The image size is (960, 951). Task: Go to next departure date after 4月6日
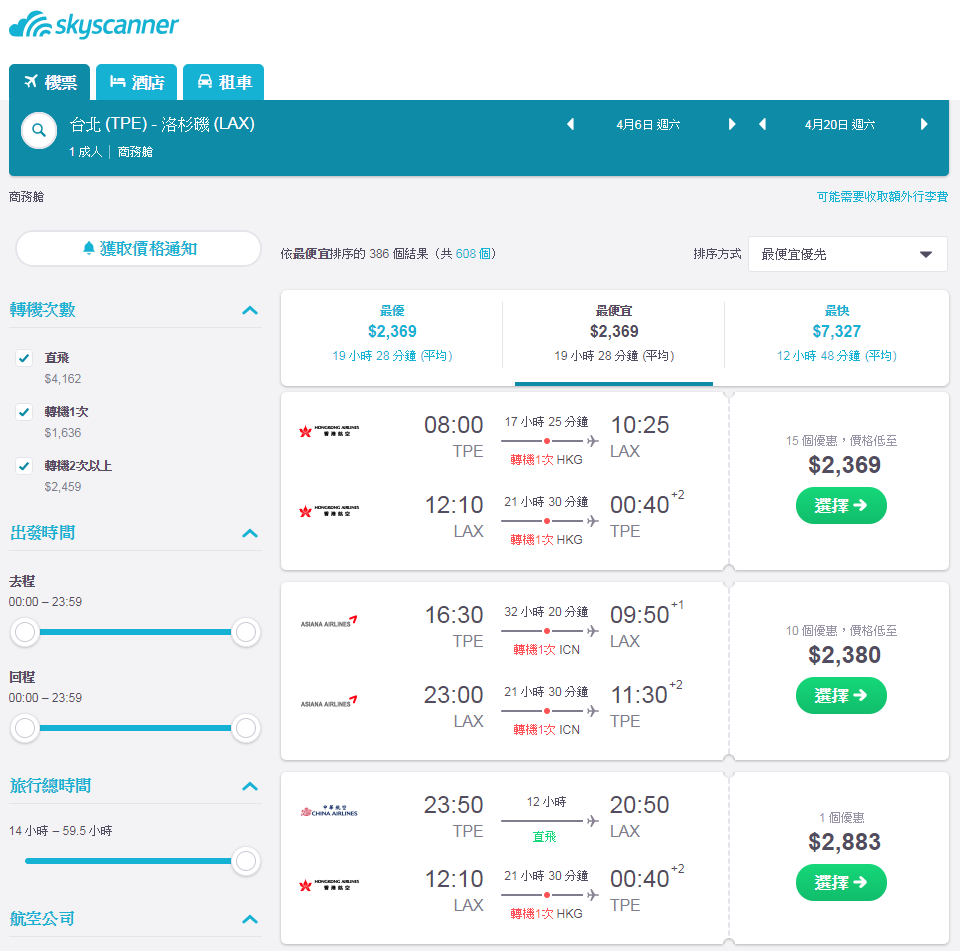pyautogui.click(x=732, y=124)
